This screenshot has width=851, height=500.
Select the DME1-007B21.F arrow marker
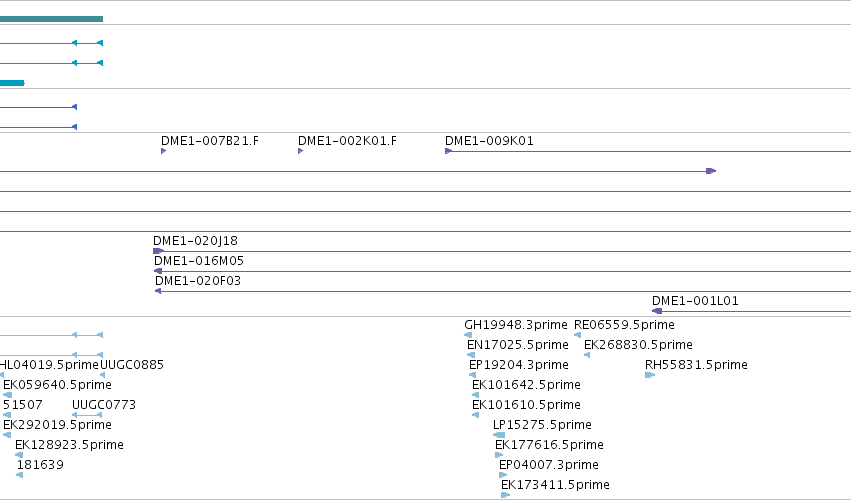pos(163,151)
